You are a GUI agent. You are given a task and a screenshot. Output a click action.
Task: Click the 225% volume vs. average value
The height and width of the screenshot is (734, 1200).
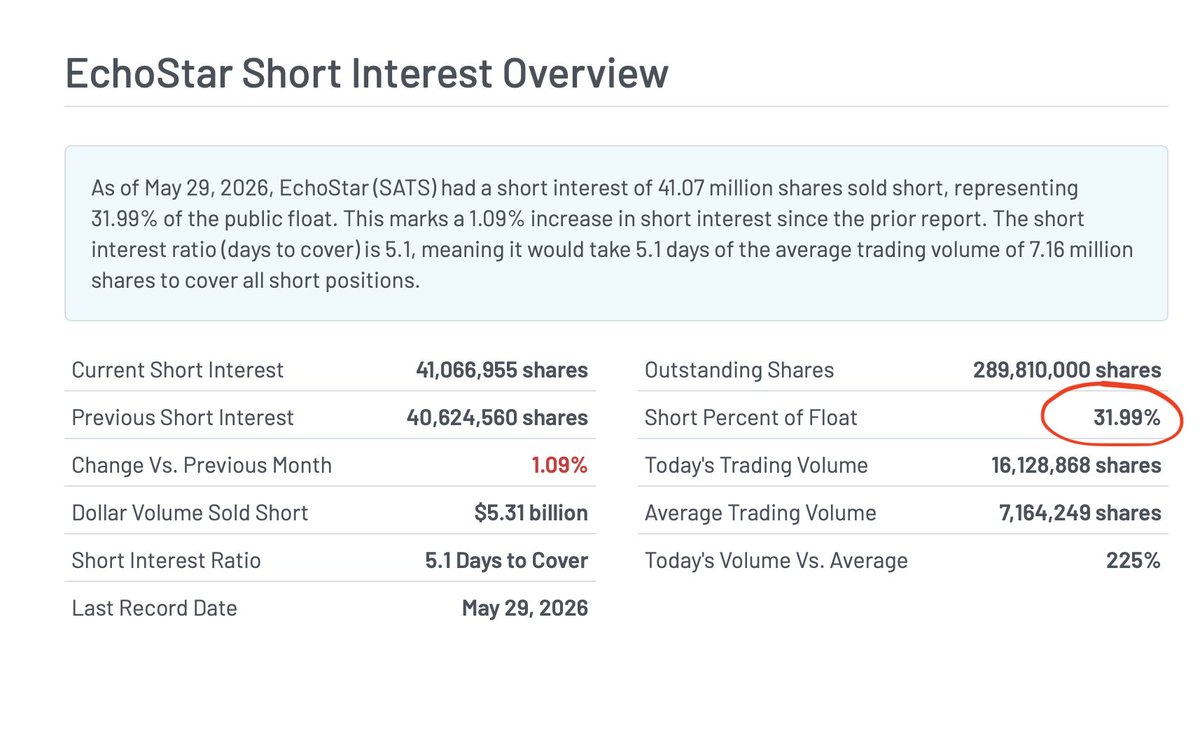coord(1133,560)
